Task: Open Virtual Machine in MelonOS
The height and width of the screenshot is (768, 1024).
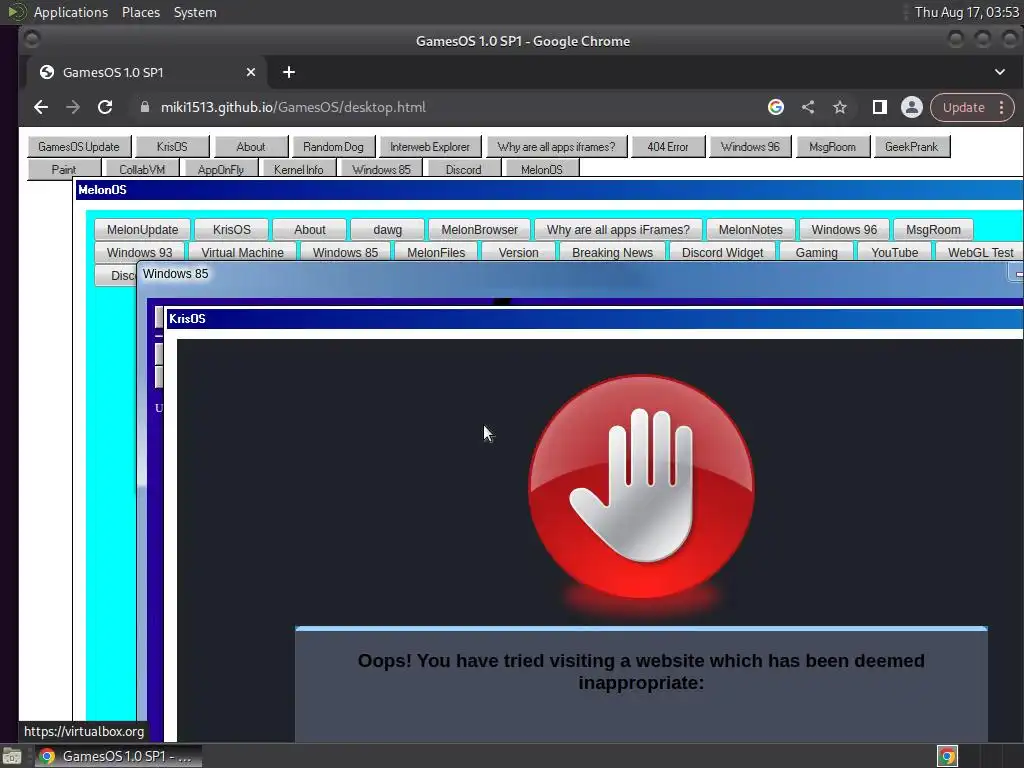Action: tap(242, 252)
